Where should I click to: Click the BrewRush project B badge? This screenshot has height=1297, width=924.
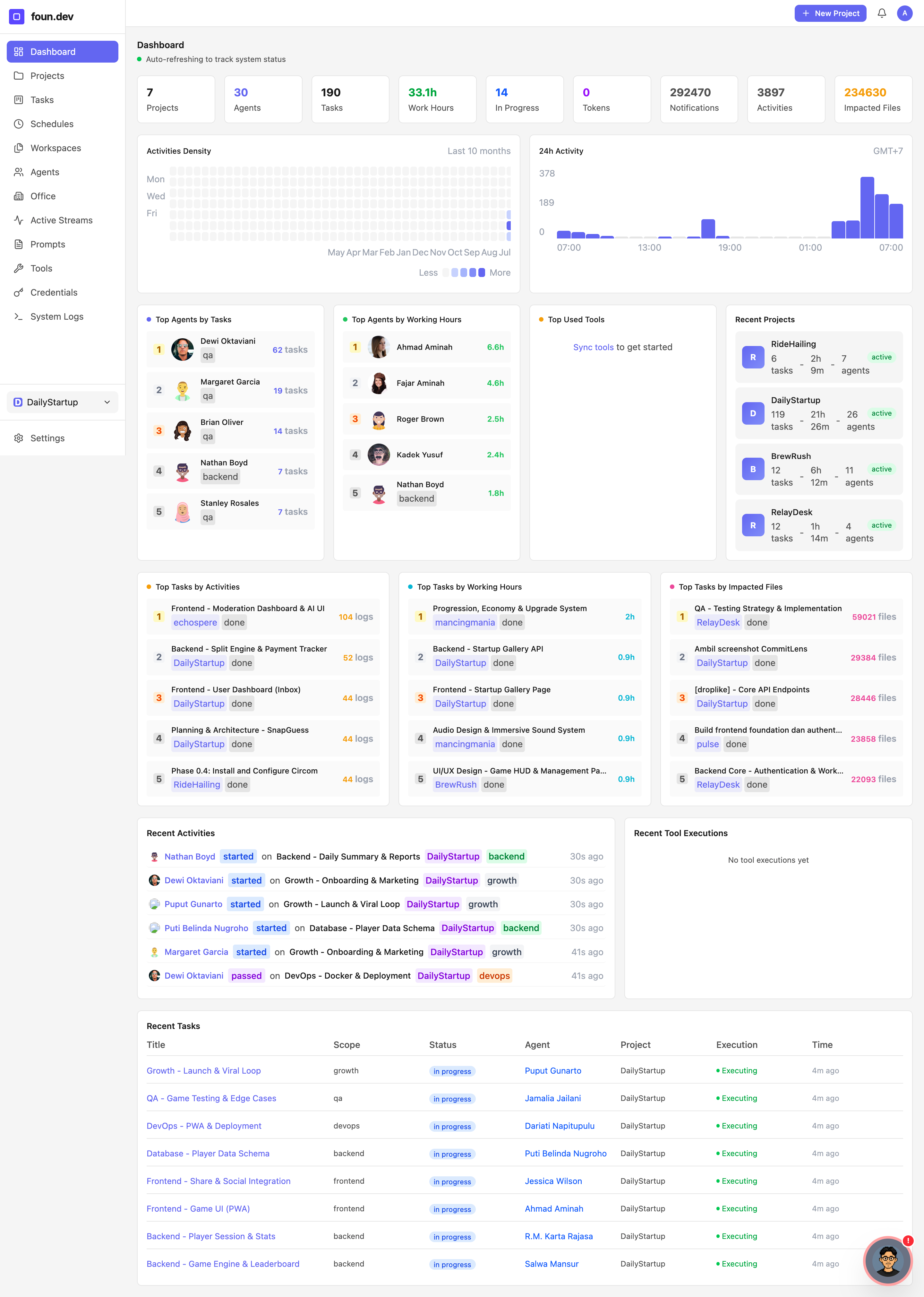[753, 470]
